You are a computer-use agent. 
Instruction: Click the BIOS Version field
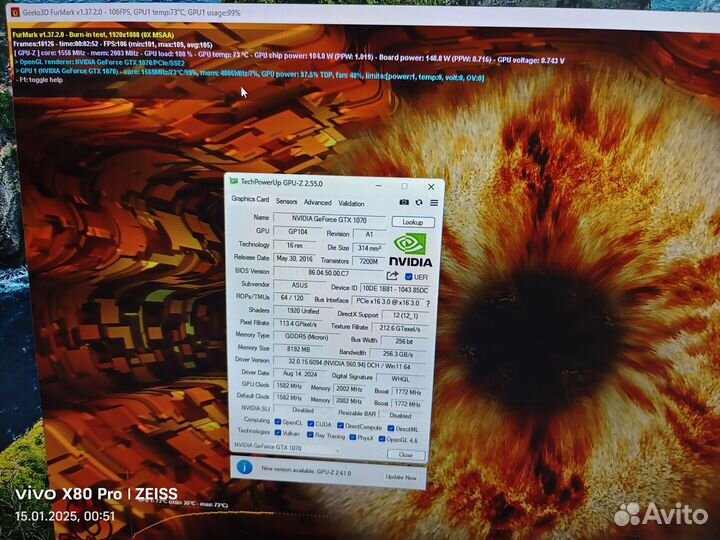coord(327,272)
